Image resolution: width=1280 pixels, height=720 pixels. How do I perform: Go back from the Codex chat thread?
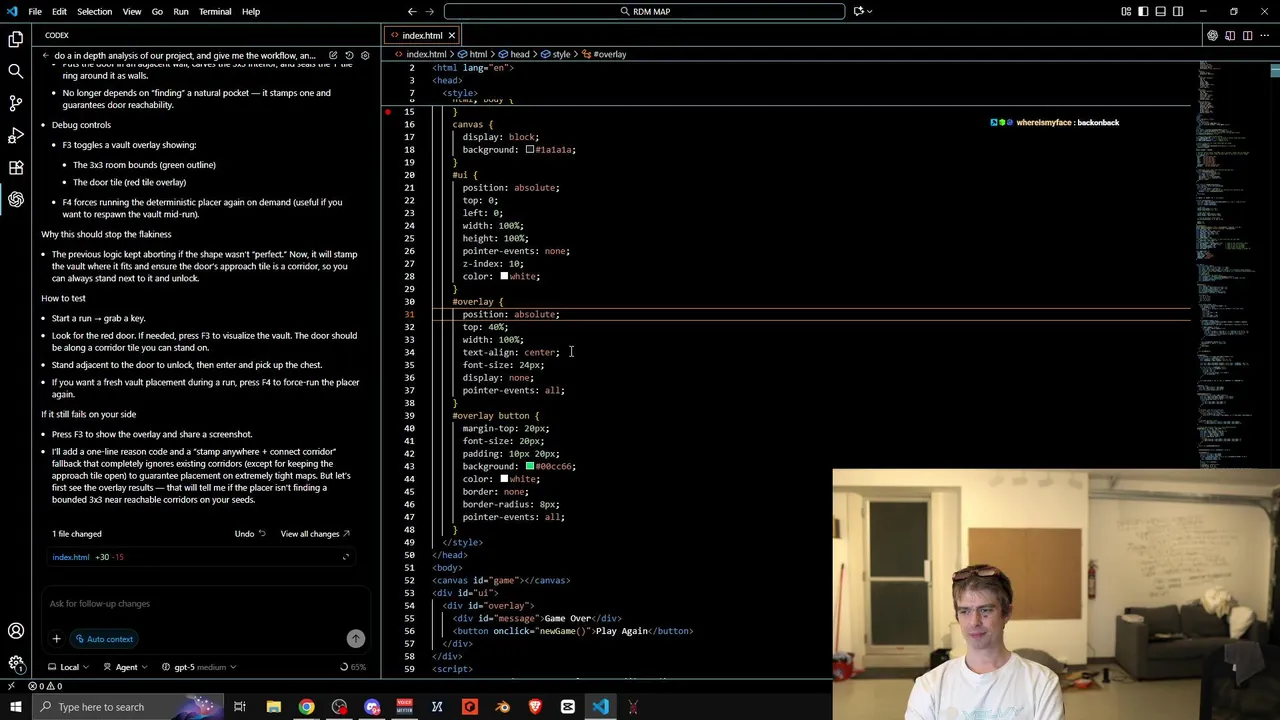point(46,55)
